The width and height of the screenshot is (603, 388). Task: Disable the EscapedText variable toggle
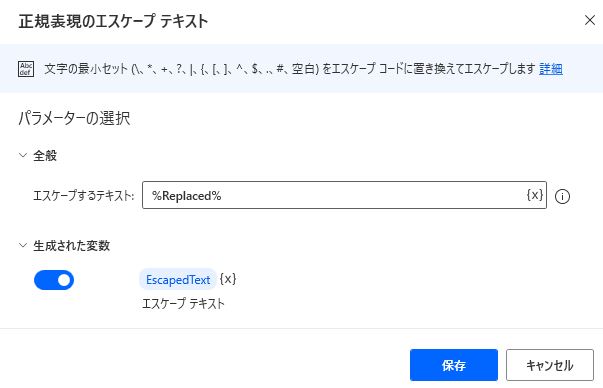click(x=54, y=280)
